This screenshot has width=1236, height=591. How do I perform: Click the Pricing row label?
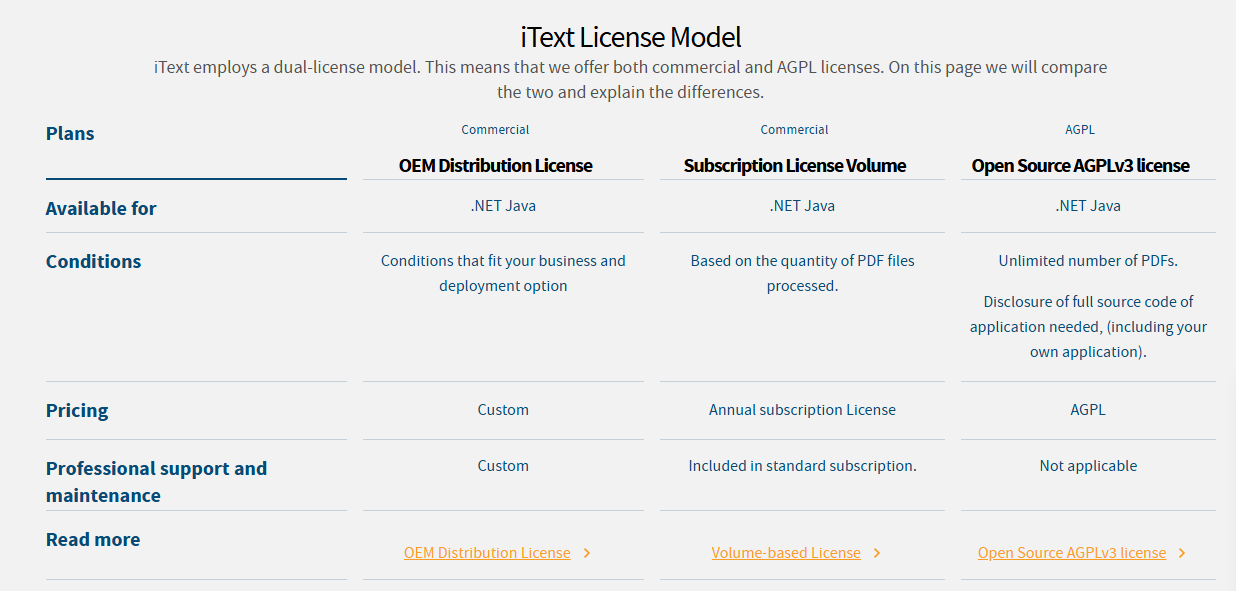click(x=77, y=411)
